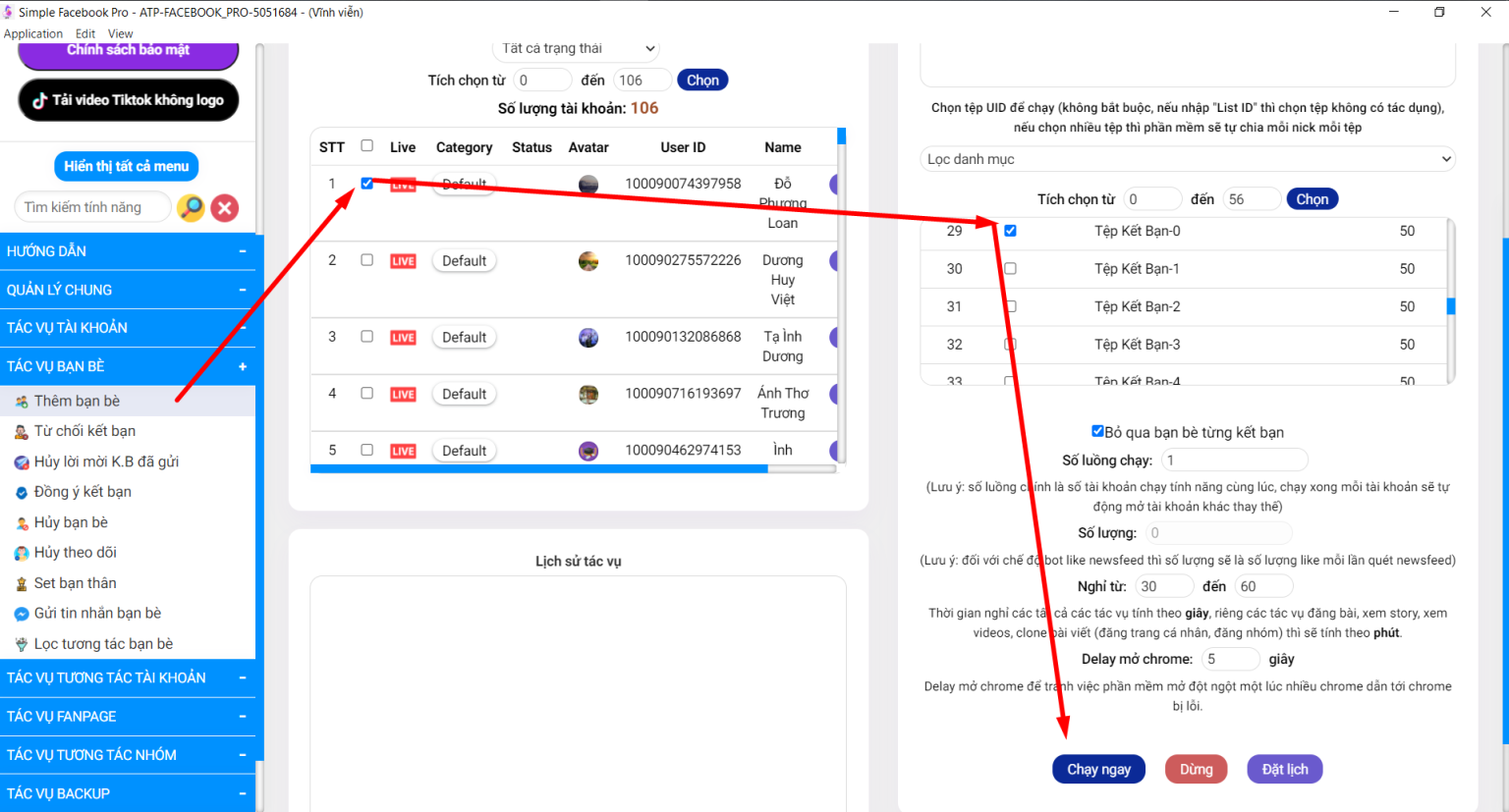Image resolution: width=1509 pixels, height=812 pixels.
Task: Open the "Tất cả trạng thái" dropdown
Action: [576, 47]
